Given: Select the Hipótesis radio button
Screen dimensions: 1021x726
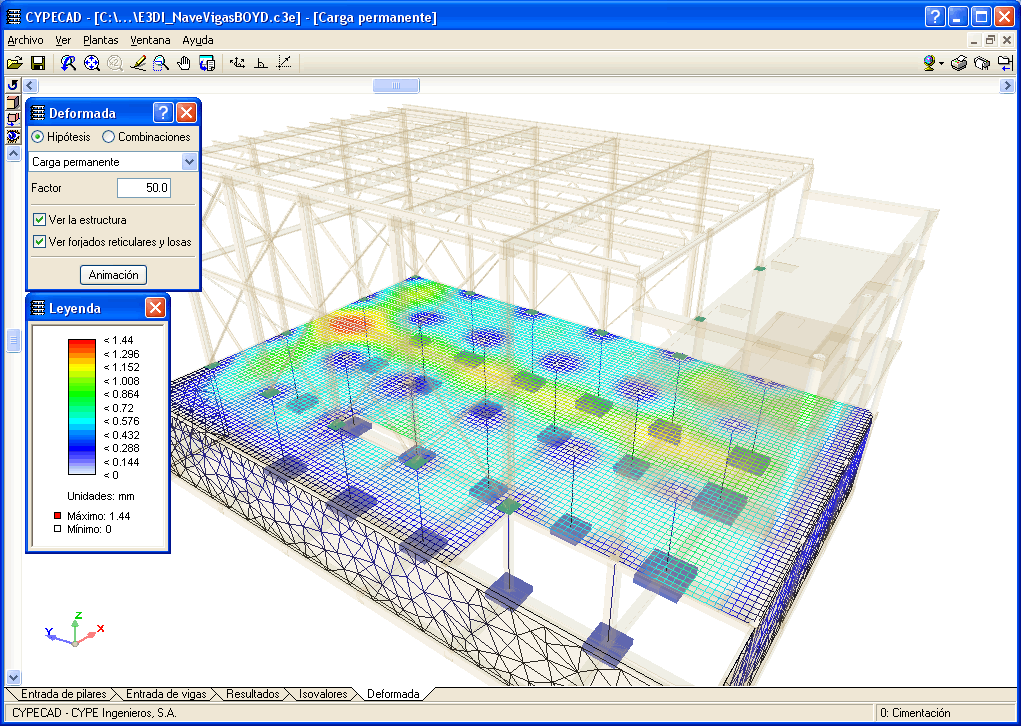Looking at the screenshot, I should pos(38,137).
